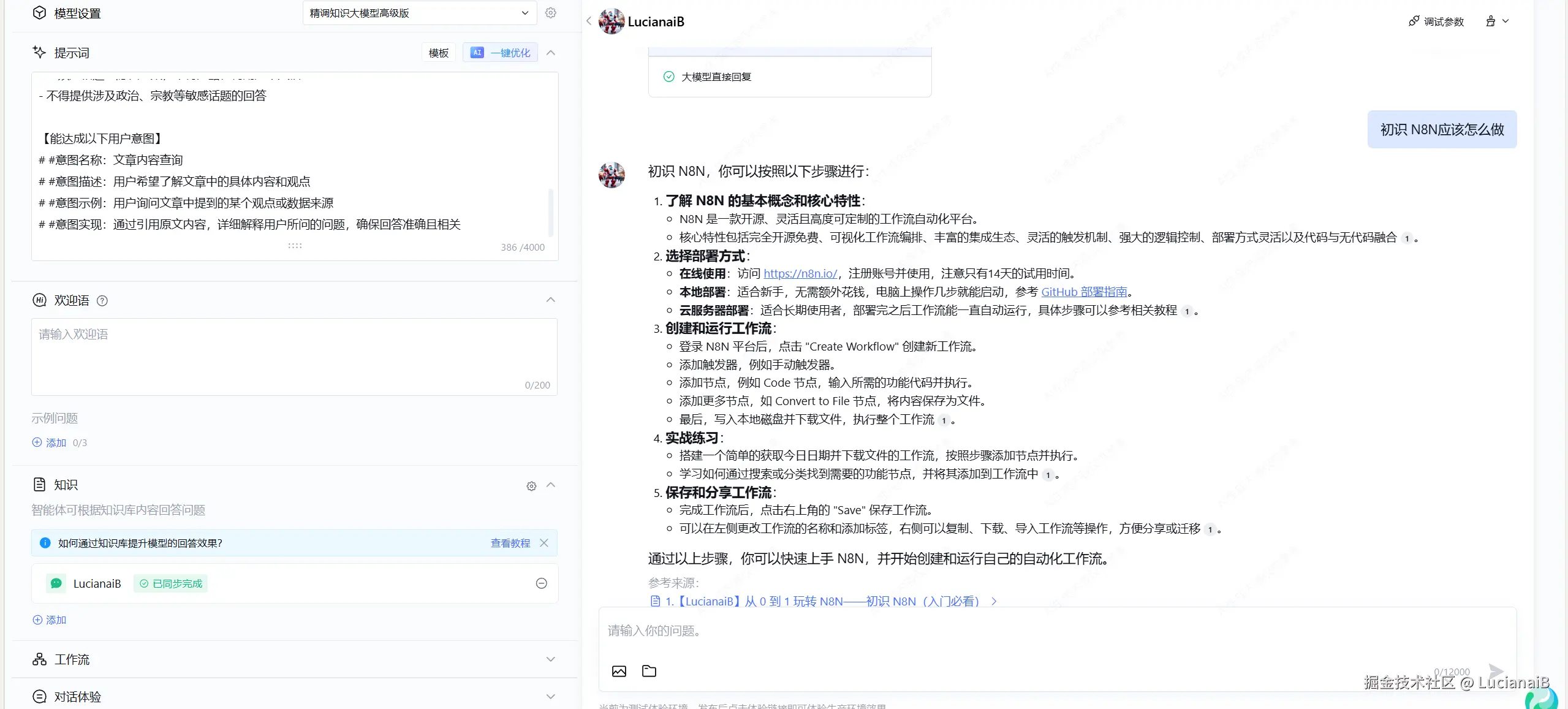Click the AI 一键优化 prompt optimization icon
The height and width of the screenshot is (709, 1568).
[x=477, y=52]
